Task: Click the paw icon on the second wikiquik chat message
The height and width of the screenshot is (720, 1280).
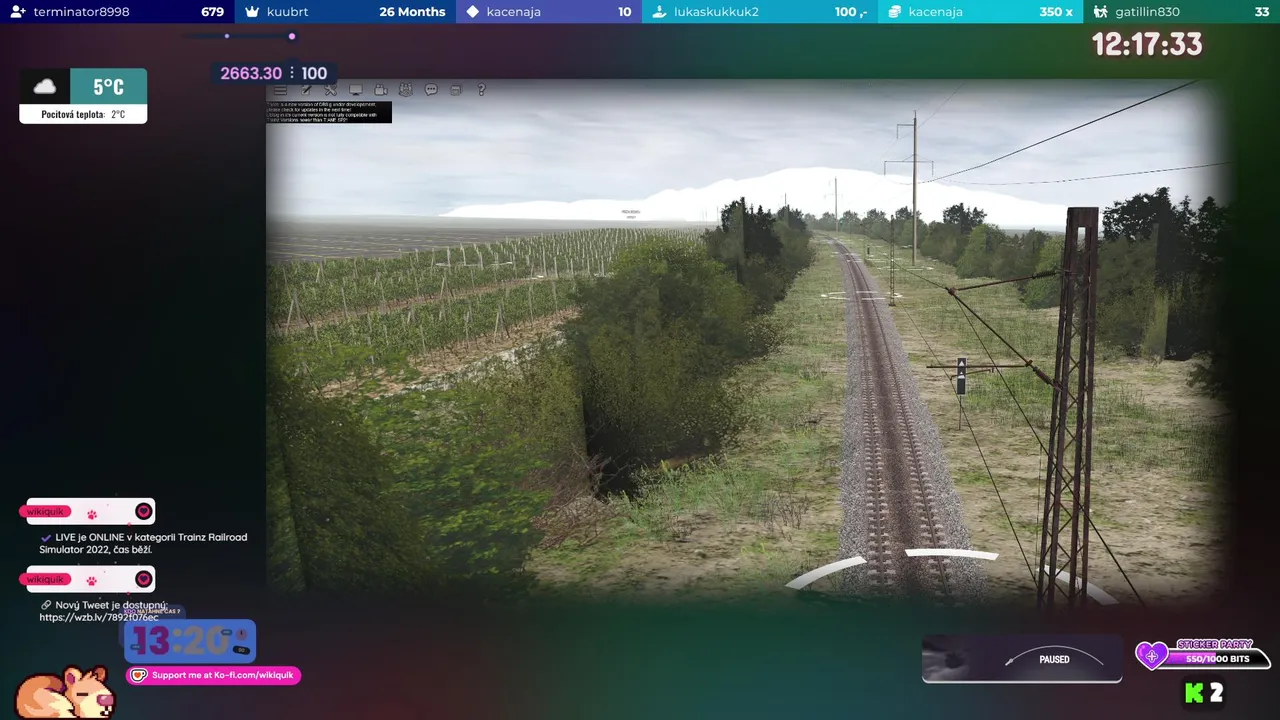Action: click(91, 580)
